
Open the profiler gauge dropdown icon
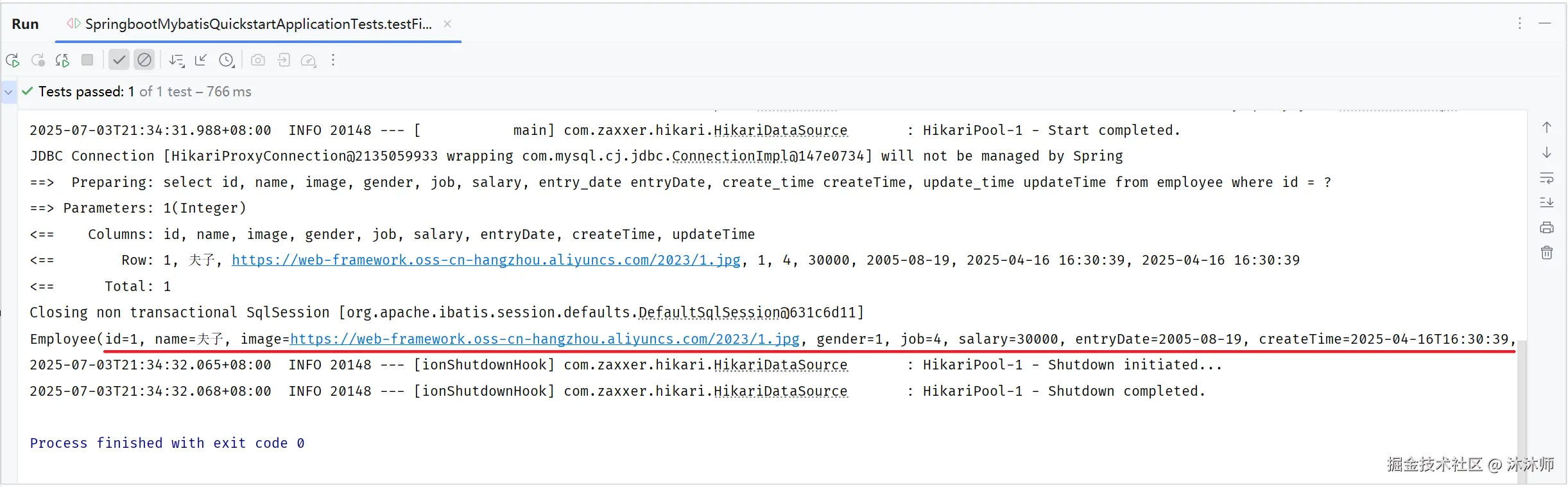309,60
